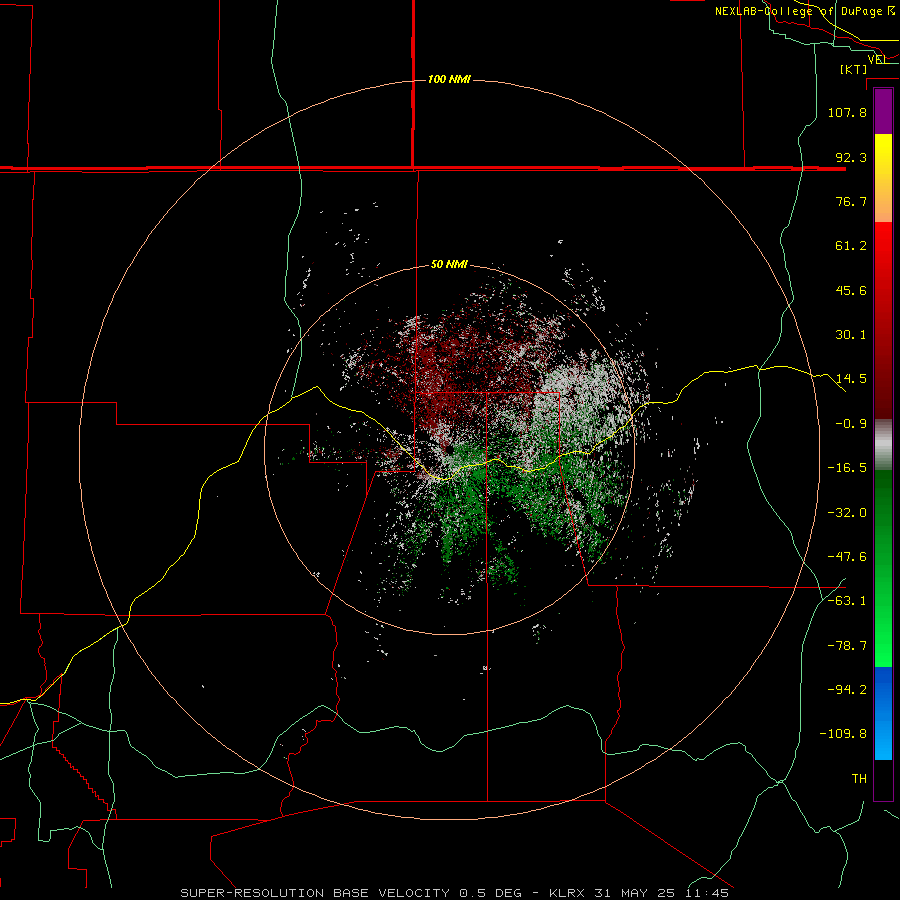Click the 107.8 value on velocity scale
Screen dimensions: 900x900
(x=847, y=112)
